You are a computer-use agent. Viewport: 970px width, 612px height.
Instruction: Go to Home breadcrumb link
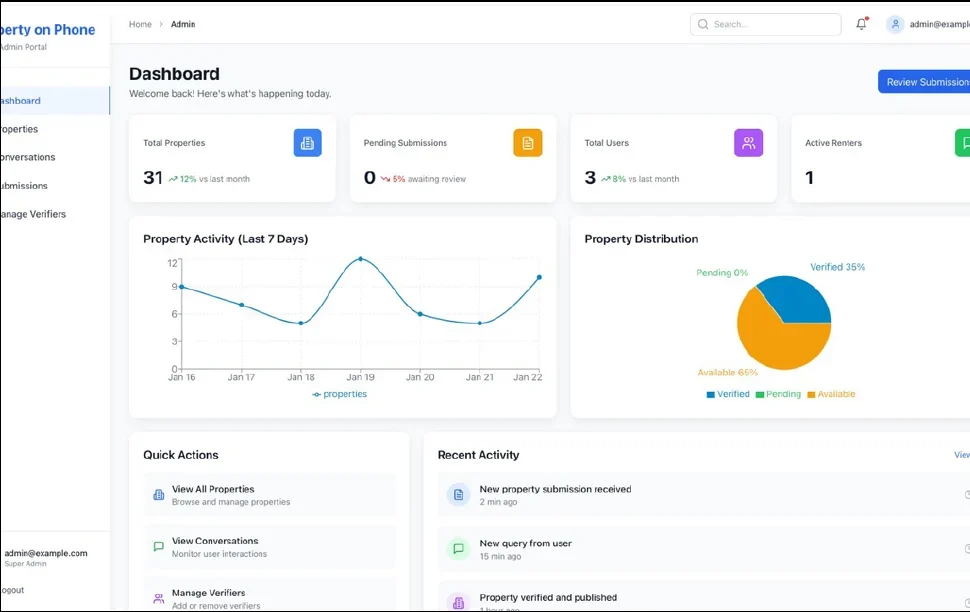click(x=140, y=24)
